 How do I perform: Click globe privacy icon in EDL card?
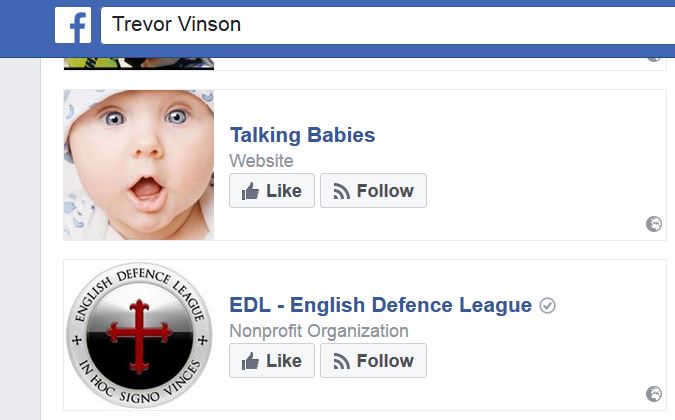[x=653, y=394]
